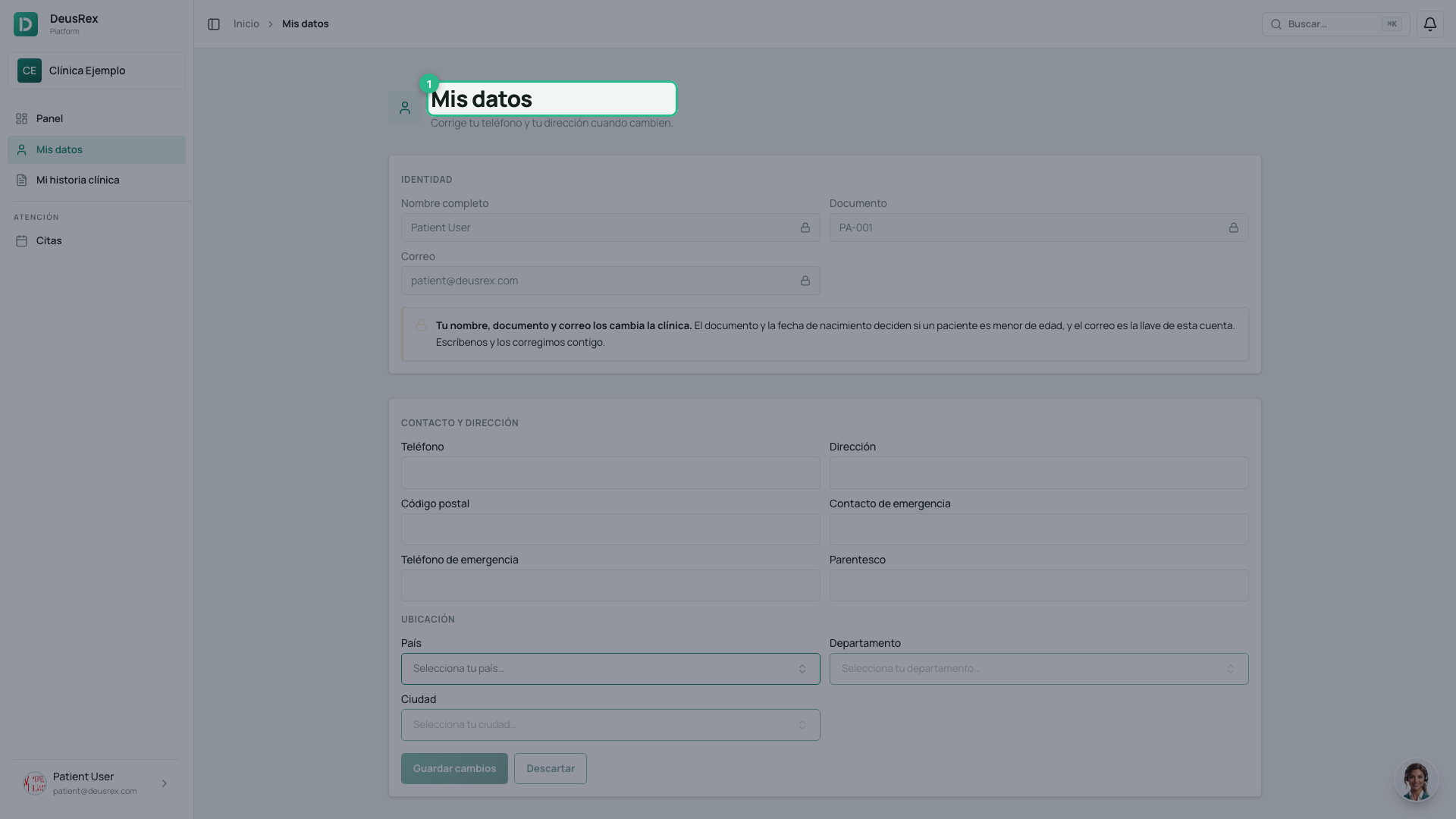Go to Citas section
1456x819 pixels.
[96, 240]
